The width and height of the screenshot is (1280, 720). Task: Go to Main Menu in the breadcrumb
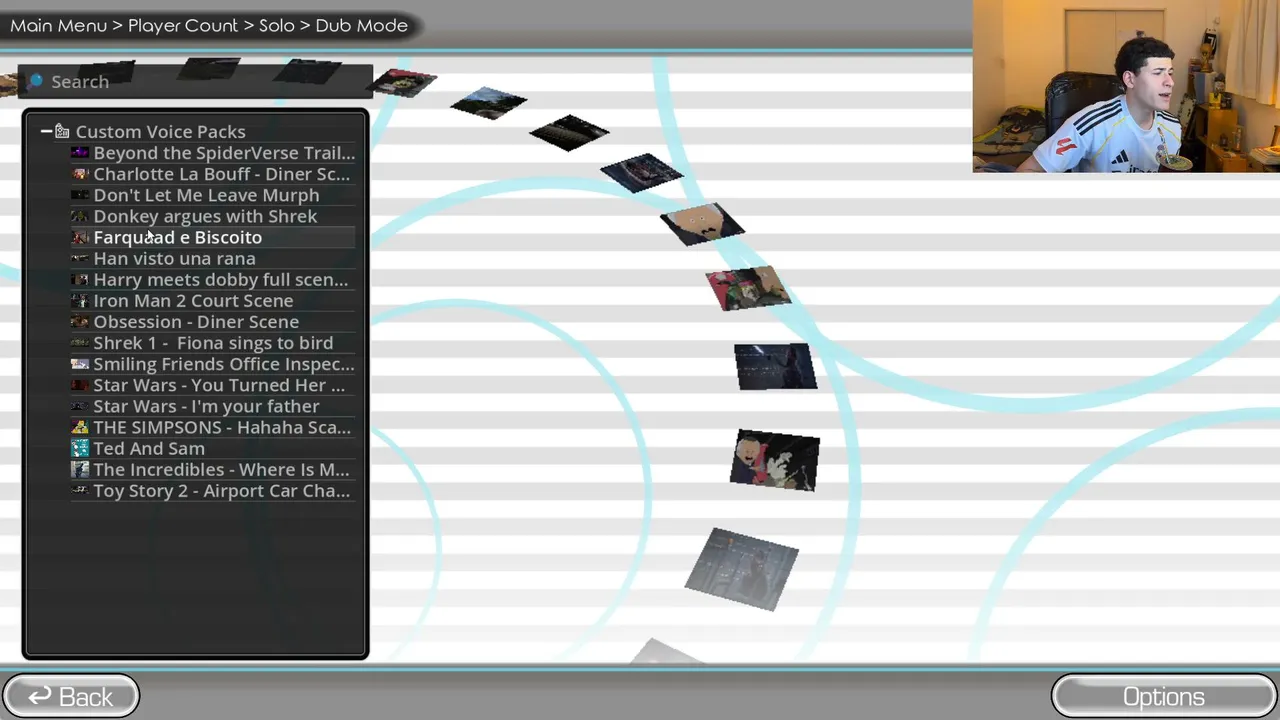coord(58,25)
